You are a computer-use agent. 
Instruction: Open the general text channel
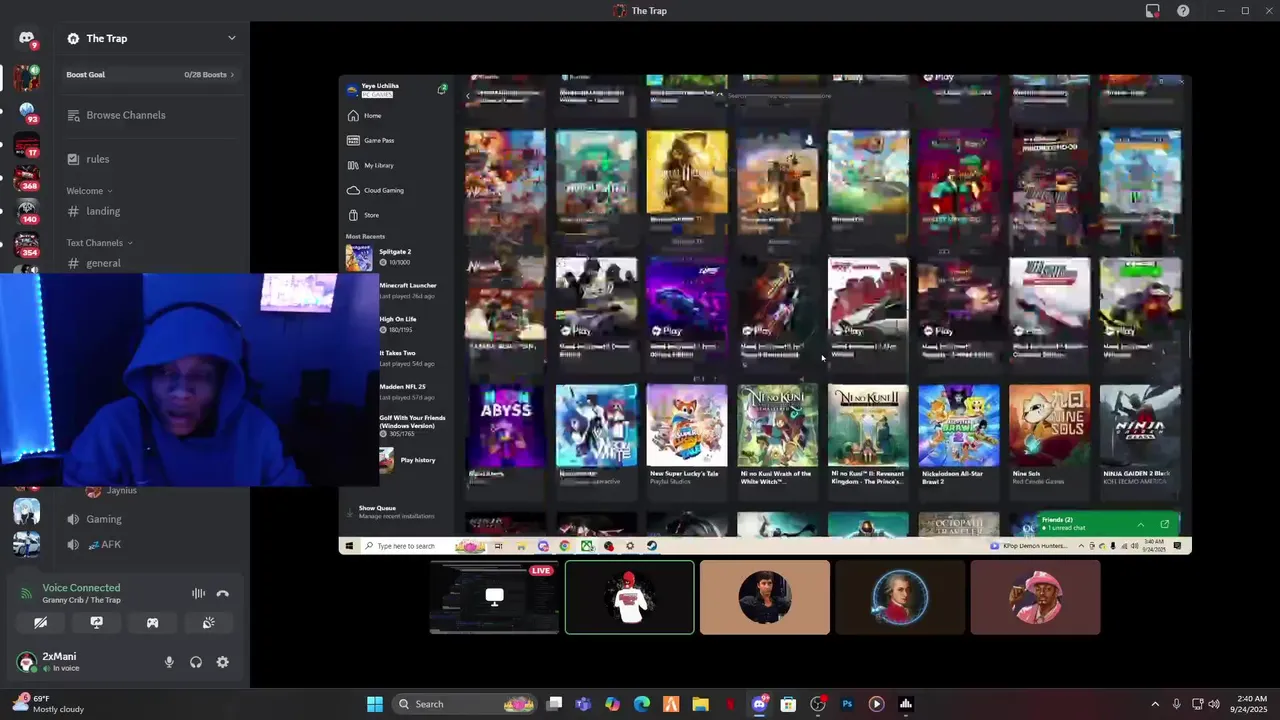coord(103,263)
